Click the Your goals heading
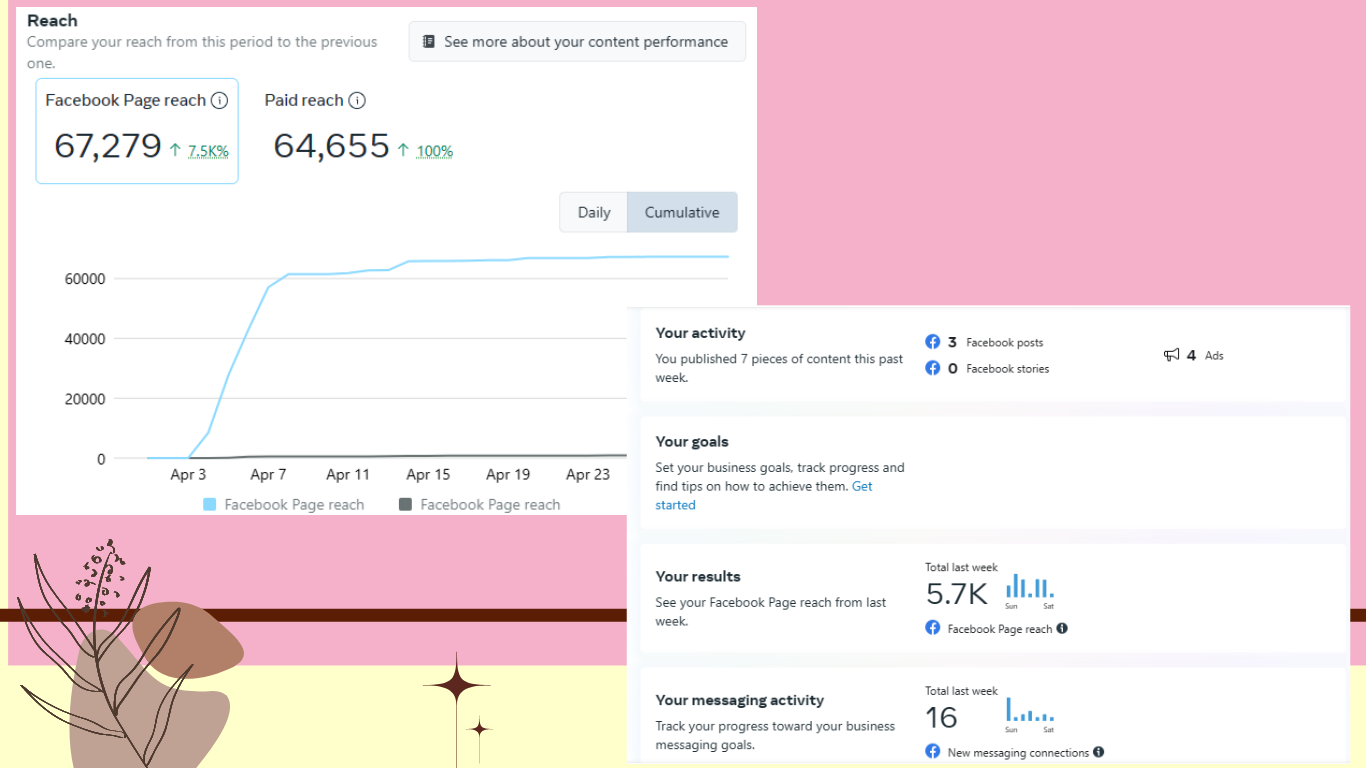Viewport: 1366px width, 768px height. (x=692, y=442)
